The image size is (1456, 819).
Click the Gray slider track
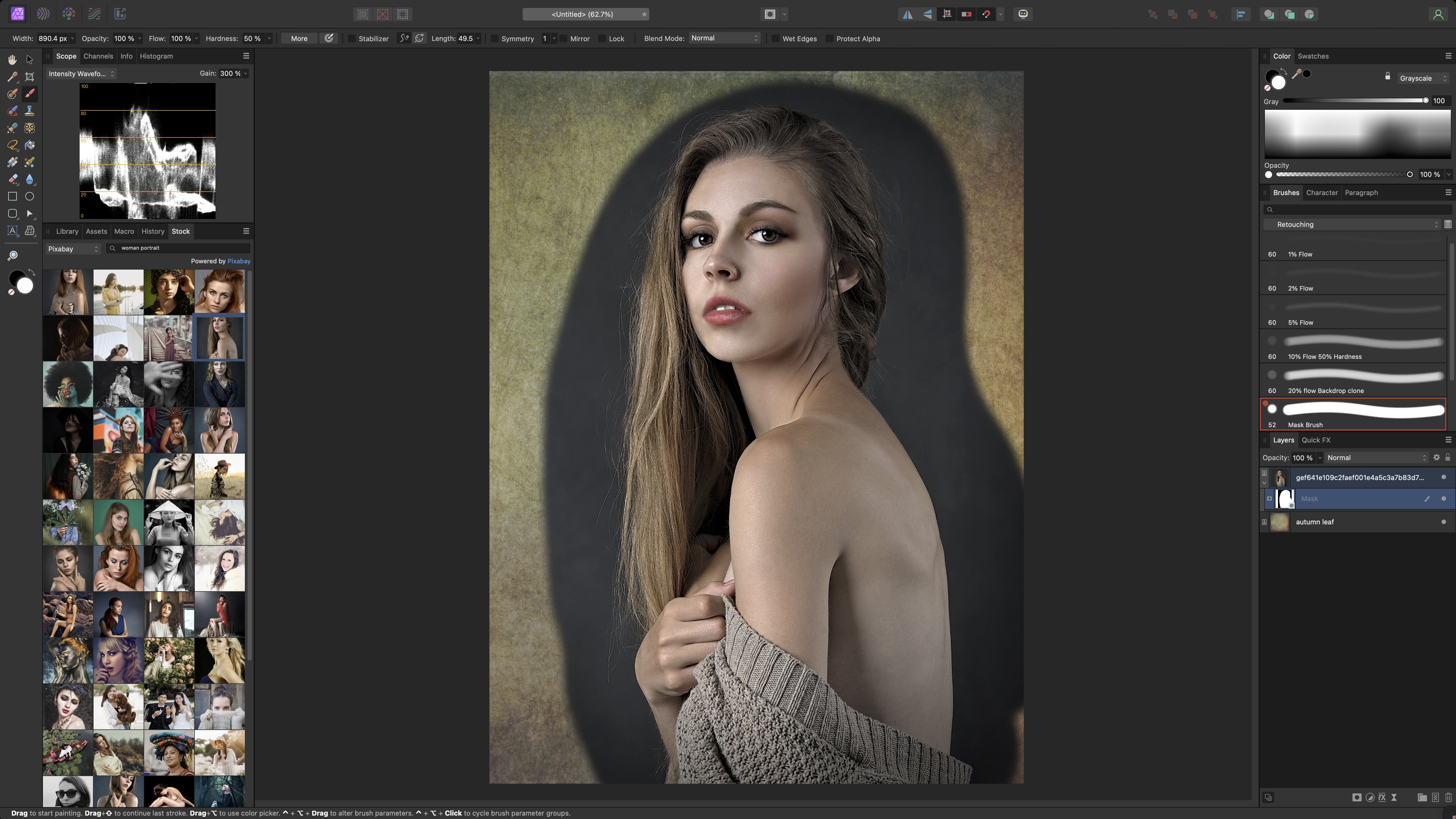point(1355,101)
